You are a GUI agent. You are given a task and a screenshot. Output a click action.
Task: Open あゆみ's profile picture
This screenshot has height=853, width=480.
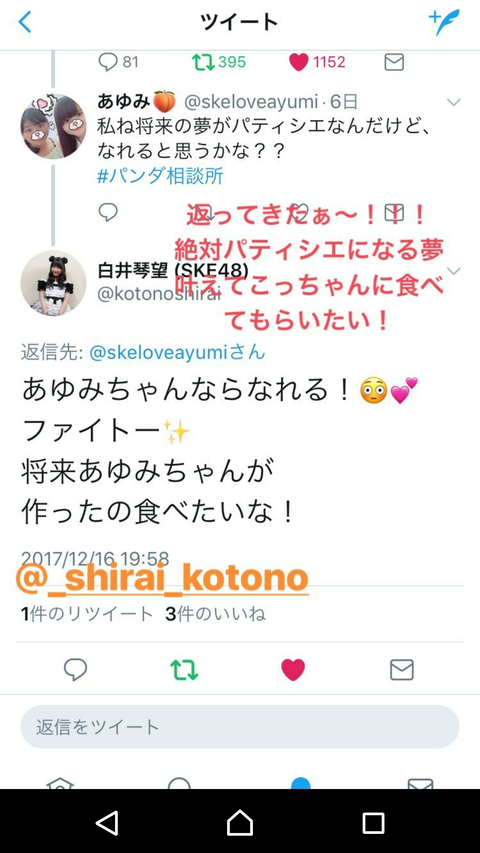coord(53,126)
